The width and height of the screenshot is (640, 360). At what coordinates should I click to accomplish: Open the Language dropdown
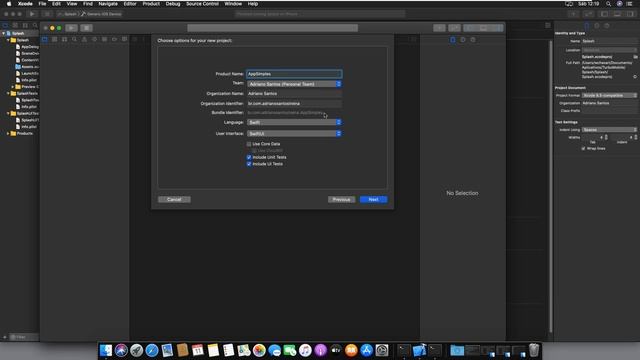click(294, 122)
